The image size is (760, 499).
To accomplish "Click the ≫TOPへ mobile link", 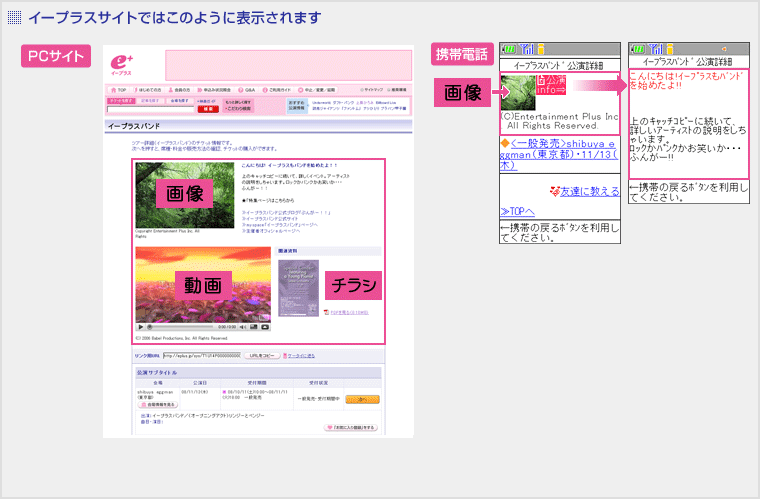I will (517, 212).
